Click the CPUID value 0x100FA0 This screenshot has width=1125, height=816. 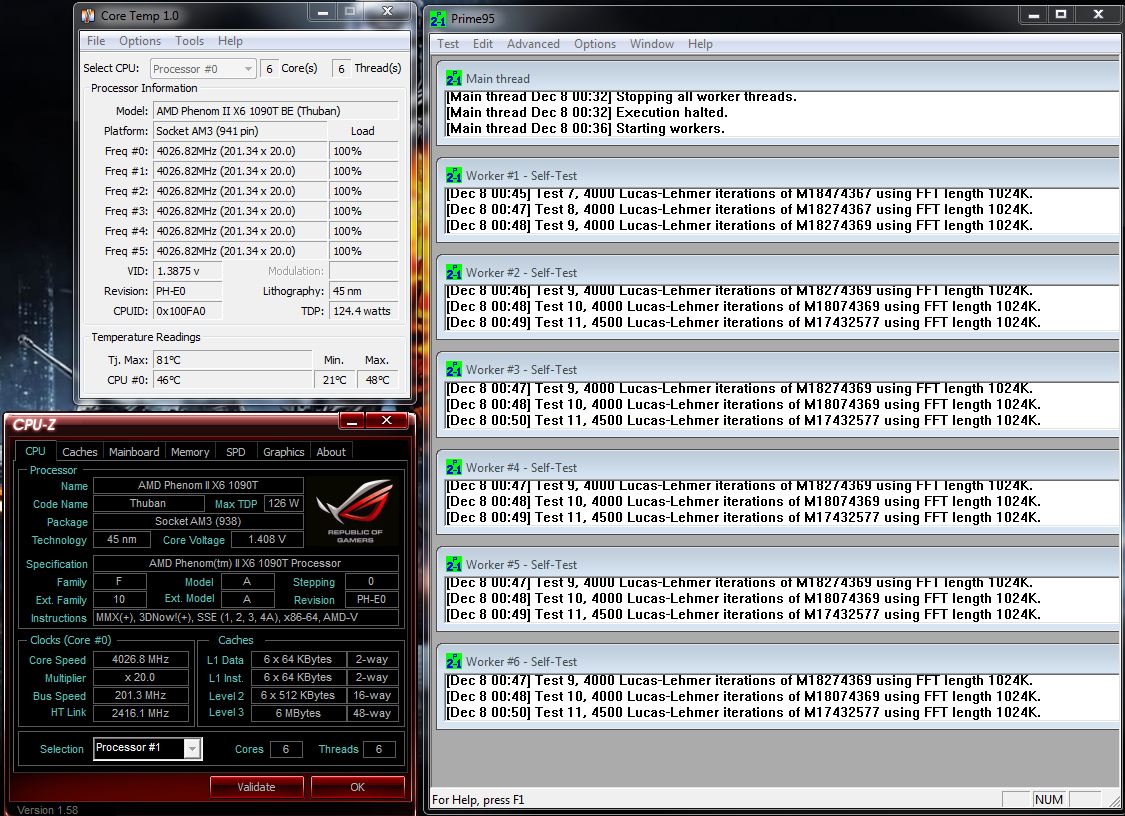(187, 311)
